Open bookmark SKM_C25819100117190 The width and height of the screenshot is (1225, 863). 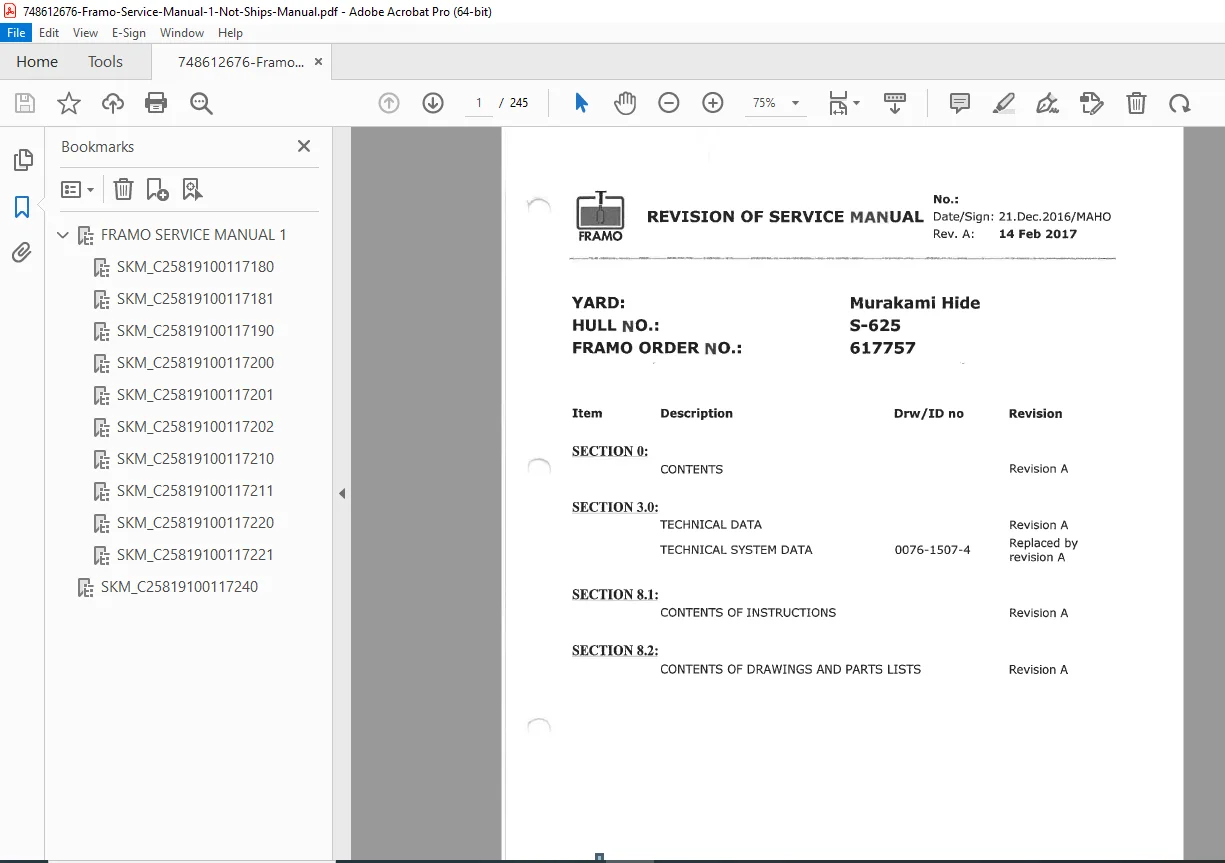click(x=195, y=331)
